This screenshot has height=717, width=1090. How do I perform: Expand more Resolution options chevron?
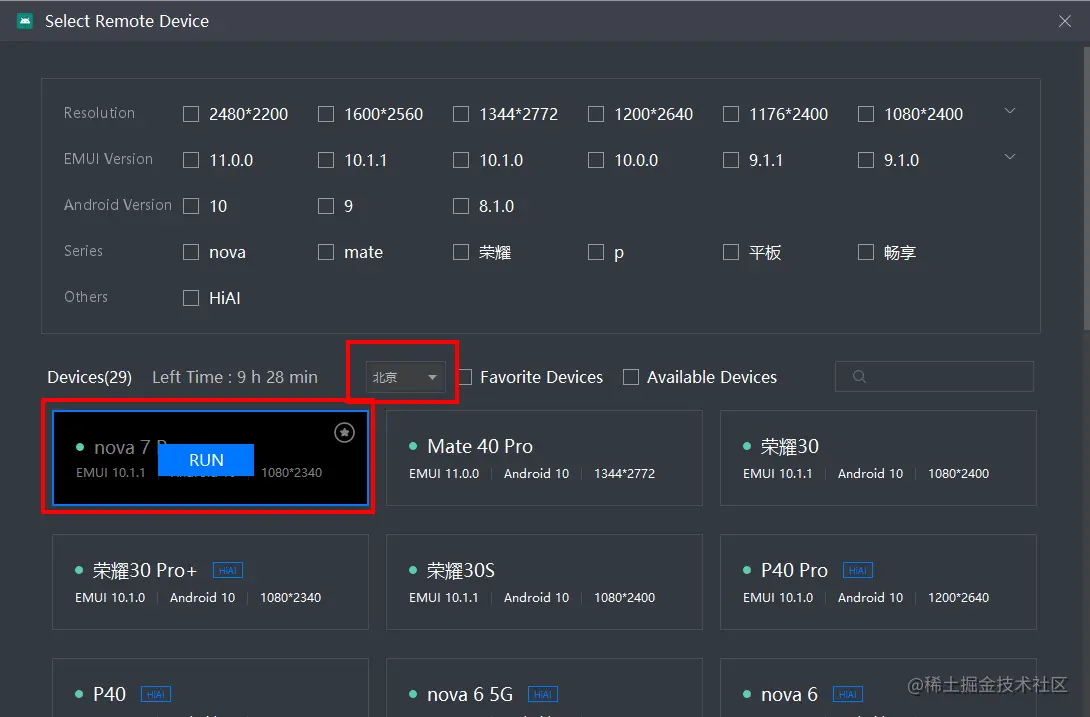(x=1010, y=111)
